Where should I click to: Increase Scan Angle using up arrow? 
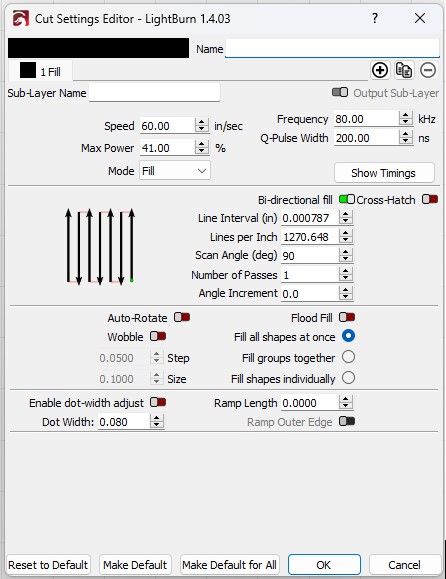346,252
